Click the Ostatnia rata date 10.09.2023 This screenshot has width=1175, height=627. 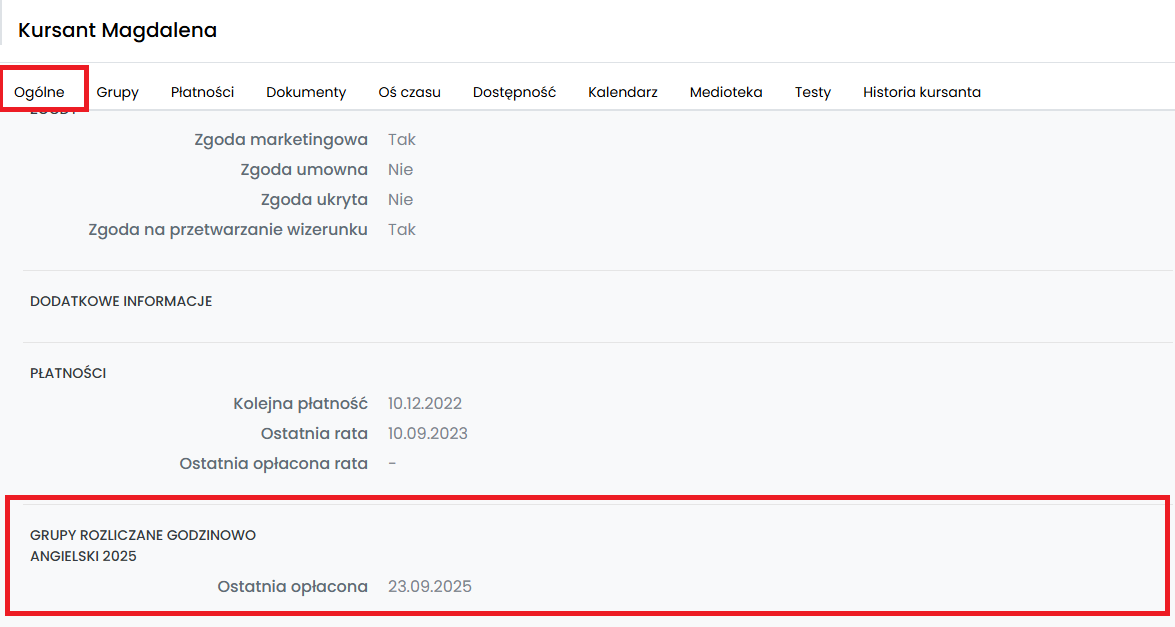427,434
